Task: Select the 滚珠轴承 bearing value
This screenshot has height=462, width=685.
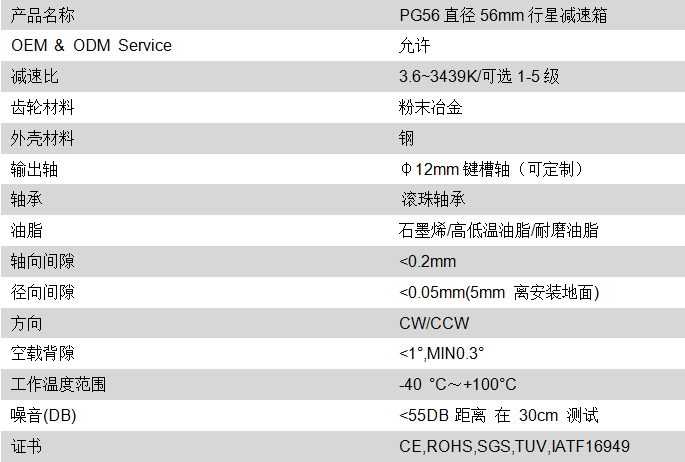Action: pos(433,200)
